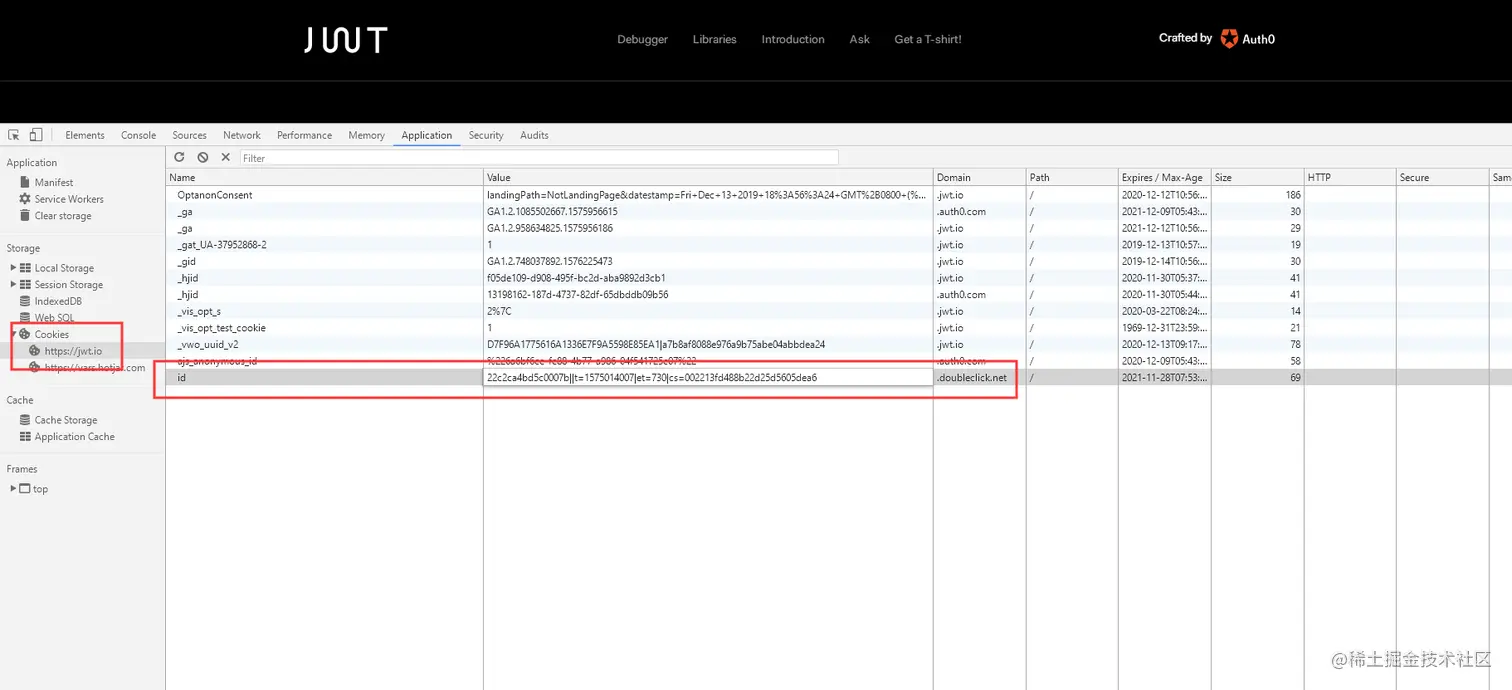The image size is (1512, 690).
Task: Click the IndexedDB database icon
Action: click(x=25, y=301)
